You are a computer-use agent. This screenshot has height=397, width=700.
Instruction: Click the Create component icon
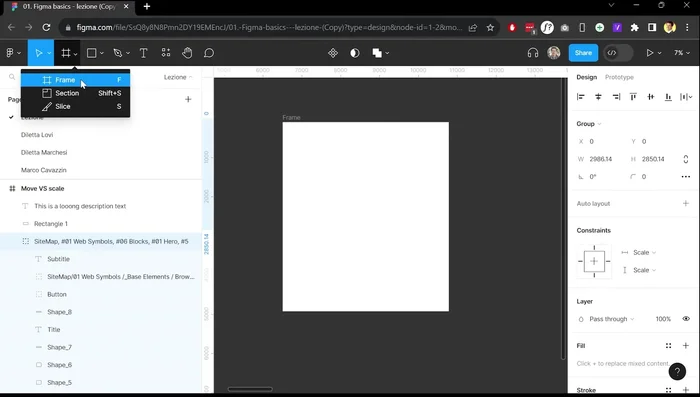[x=333, y=53]
